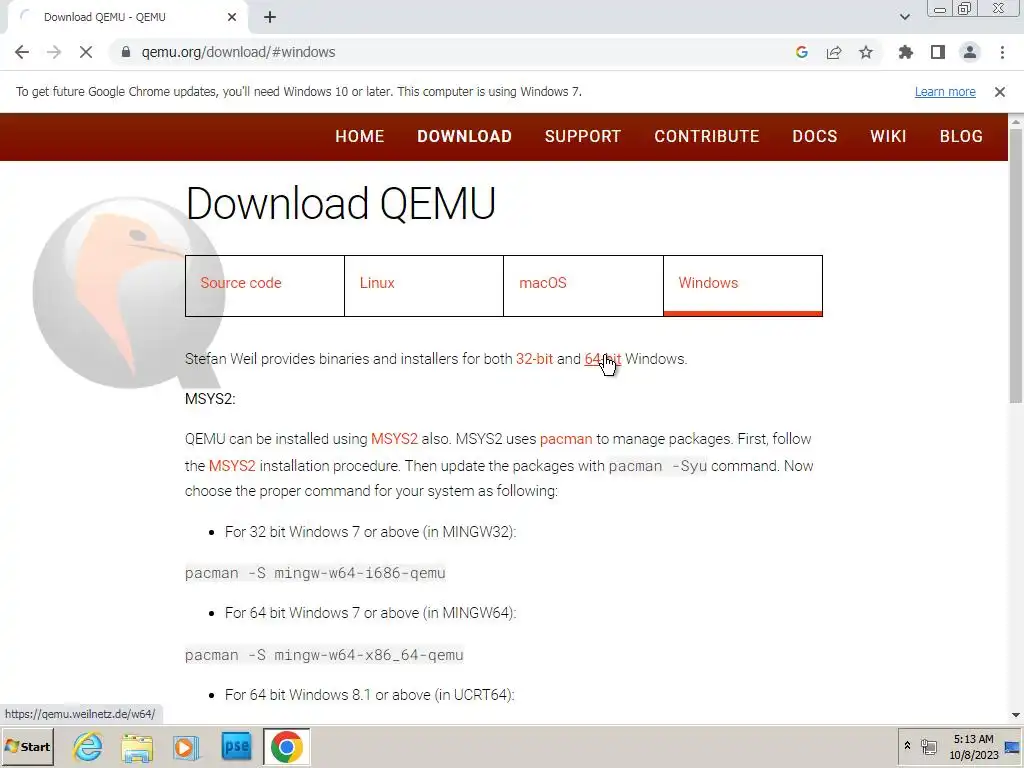Open the Chrome three-dot menu
This screenshot has width=1024, height=768.
[1002, 52]
